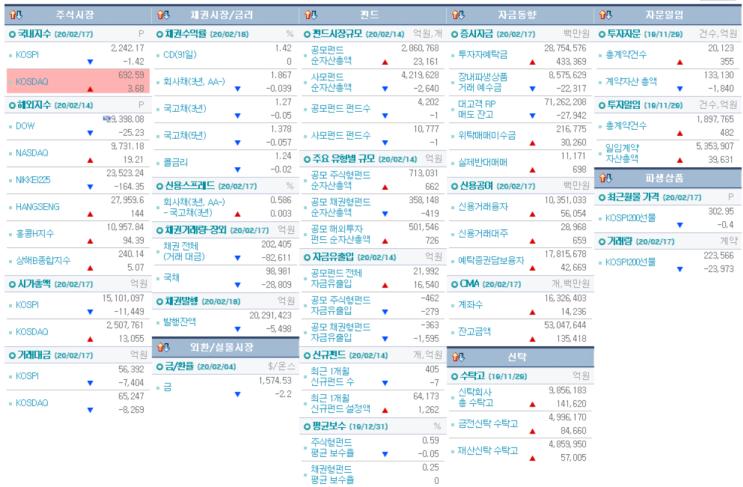Screen dimensions: 743x487
Task: Open the 투자자예탁금 link
Action: tap(482, 55)
